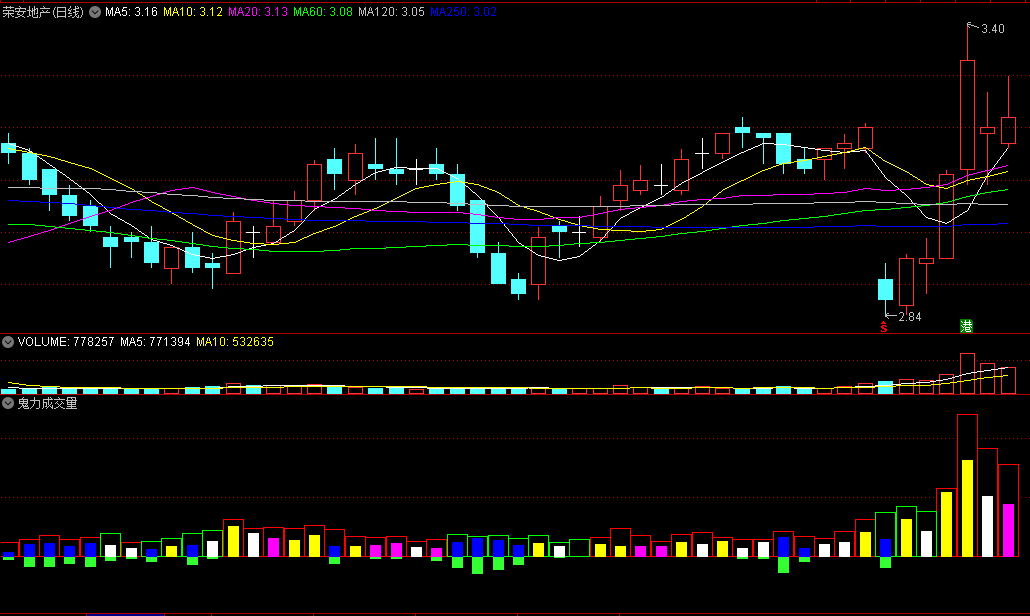Click the volume MA5: 771394 label
This screenshot has width=1030, height=616.
[155, 341]
